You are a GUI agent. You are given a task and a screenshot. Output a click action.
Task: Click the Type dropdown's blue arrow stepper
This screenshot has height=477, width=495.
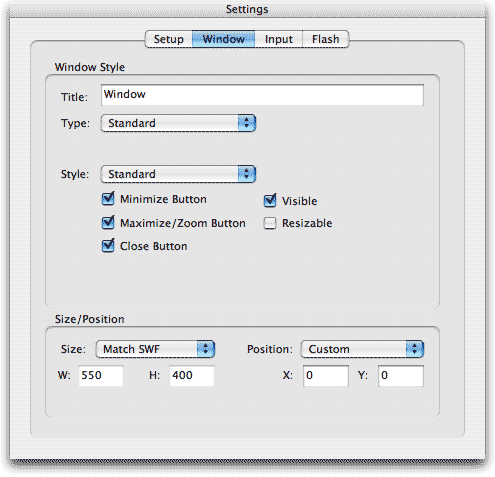[247, 123]
